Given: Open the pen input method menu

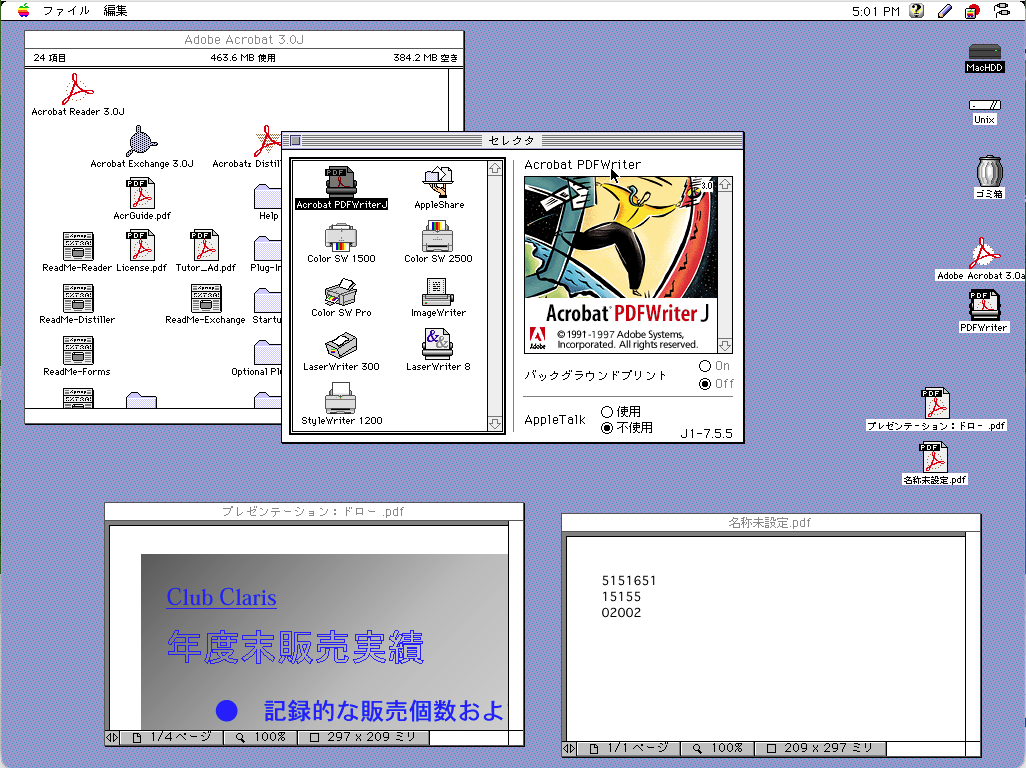Looking at the screenshot, I should (944, 10).
